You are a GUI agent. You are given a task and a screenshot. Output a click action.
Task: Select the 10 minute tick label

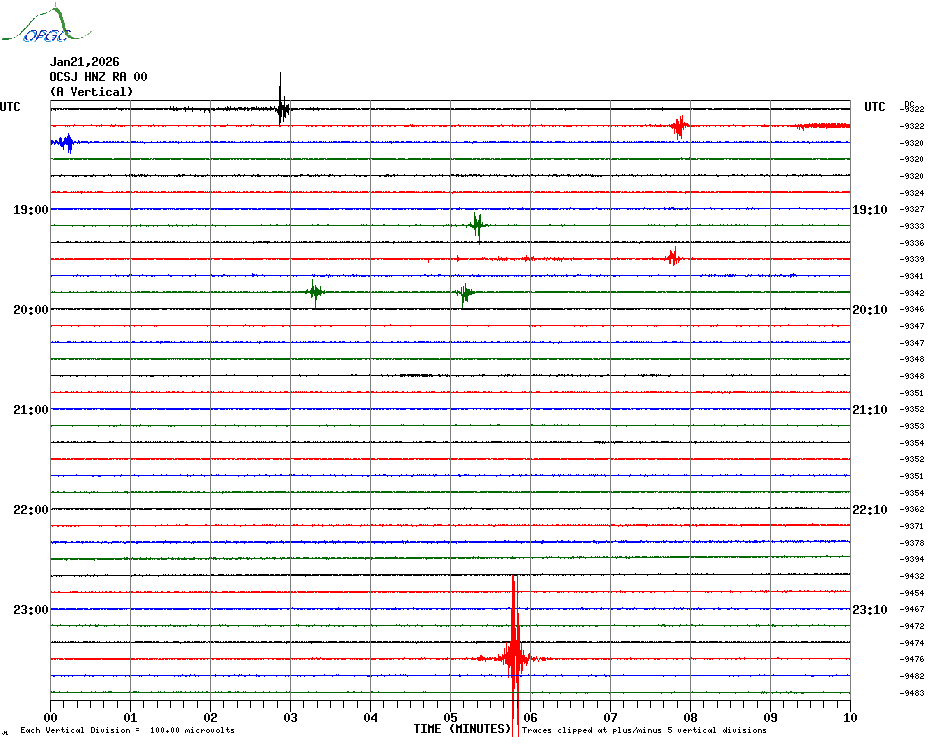849,717
